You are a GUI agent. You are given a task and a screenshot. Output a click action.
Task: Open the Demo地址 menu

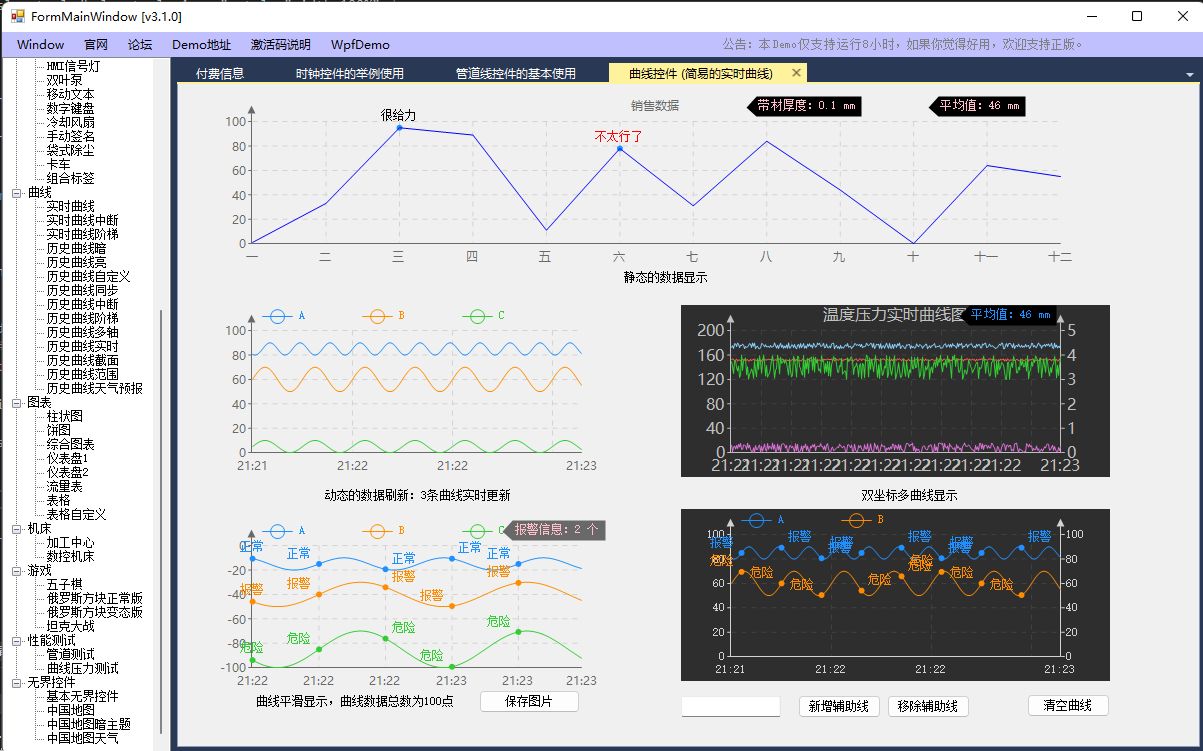click(201, 45)
